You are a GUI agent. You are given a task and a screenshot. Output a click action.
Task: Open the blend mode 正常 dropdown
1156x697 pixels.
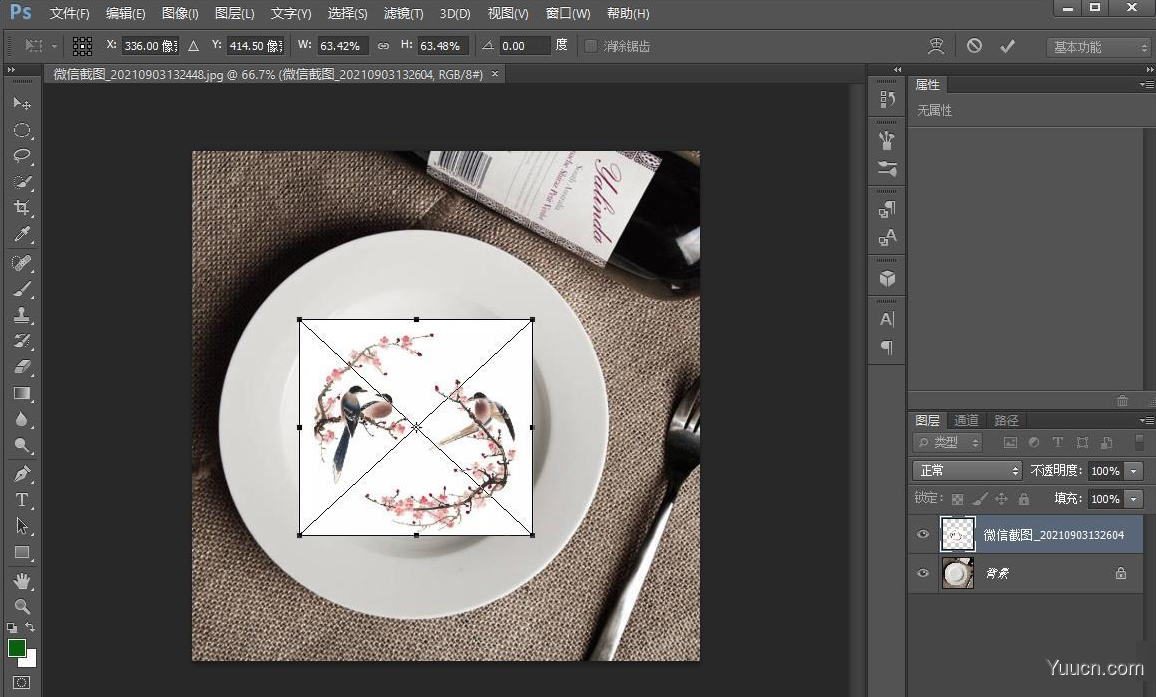pos(966,470)
